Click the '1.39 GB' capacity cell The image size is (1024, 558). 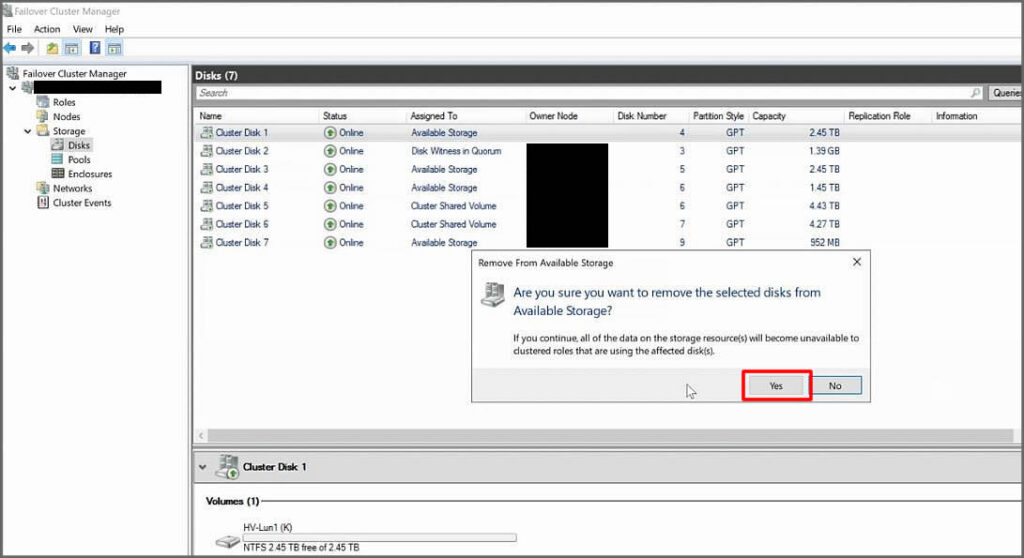tap(824, 151)
